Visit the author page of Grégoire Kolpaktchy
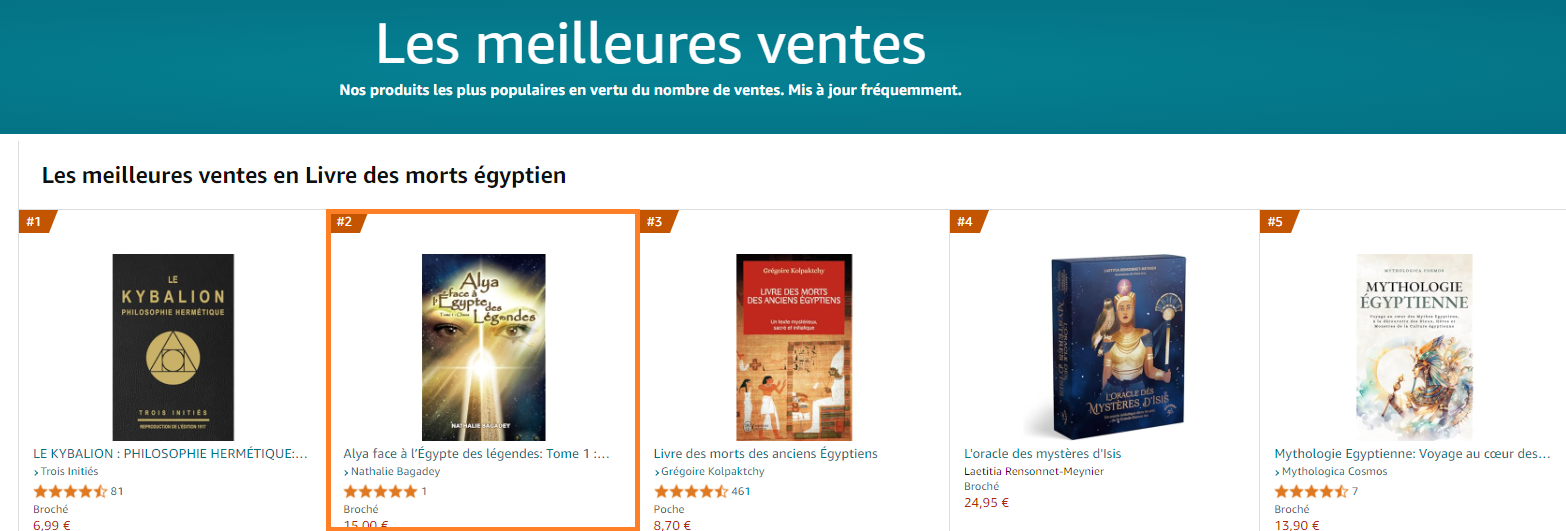 tap(709, 471)
